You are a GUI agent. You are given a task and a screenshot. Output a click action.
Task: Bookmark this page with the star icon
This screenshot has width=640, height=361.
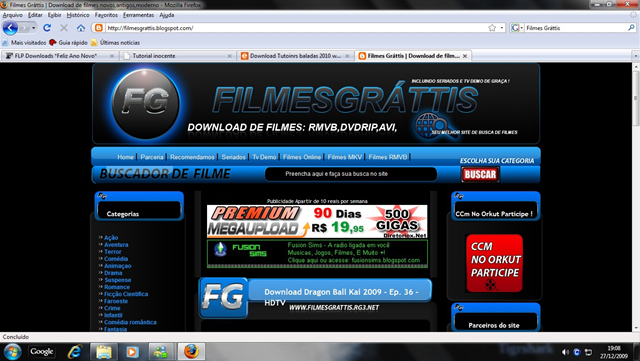coord(492,28)
